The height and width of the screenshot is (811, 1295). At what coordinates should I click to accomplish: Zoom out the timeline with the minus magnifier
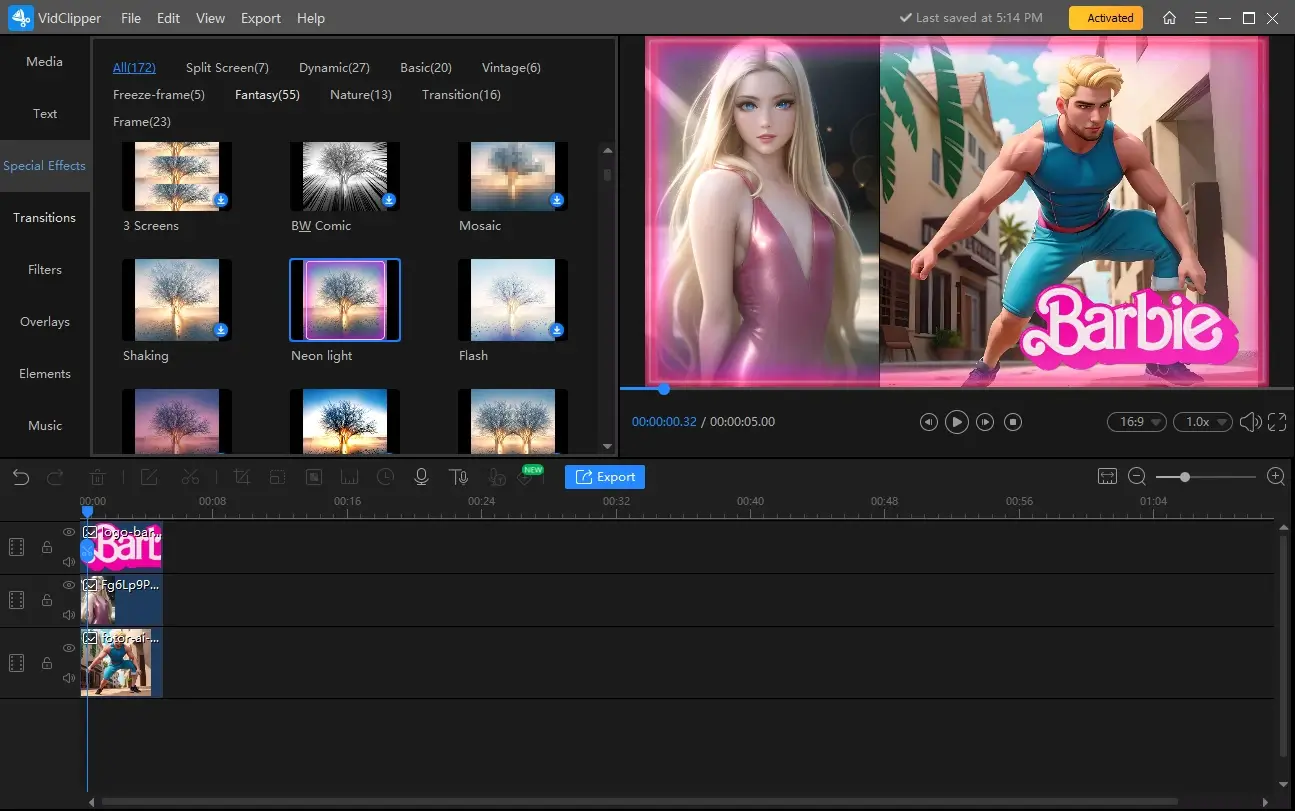pos(1137,477)
